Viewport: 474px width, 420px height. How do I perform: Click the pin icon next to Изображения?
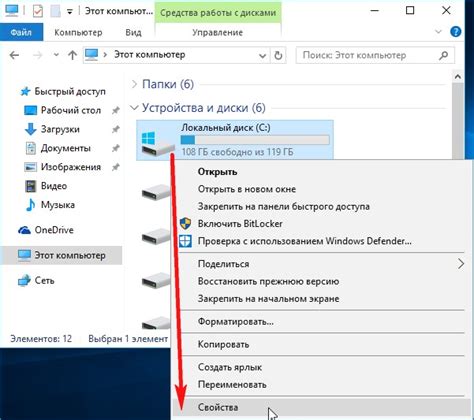tap(115, 167)
